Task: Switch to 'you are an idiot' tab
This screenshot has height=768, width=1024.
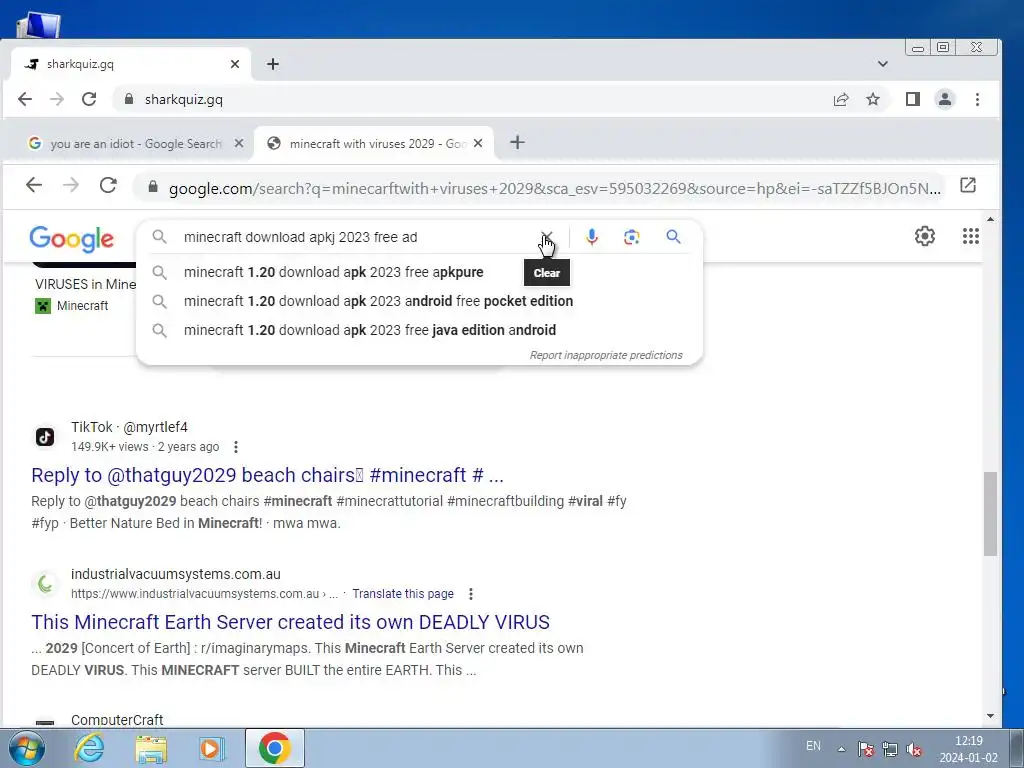Action: pos(135,144)
